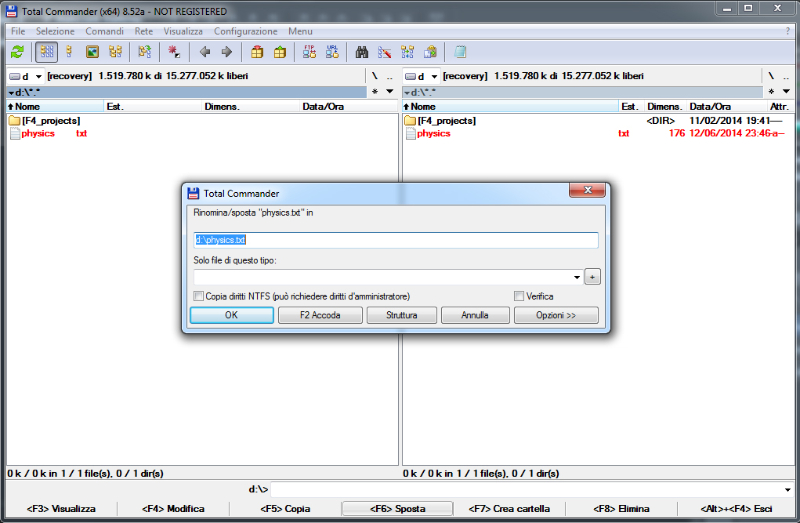The image size is (800, 523).
Task: Click the green Refresh icon in toolbar
Action: (17, 52)
